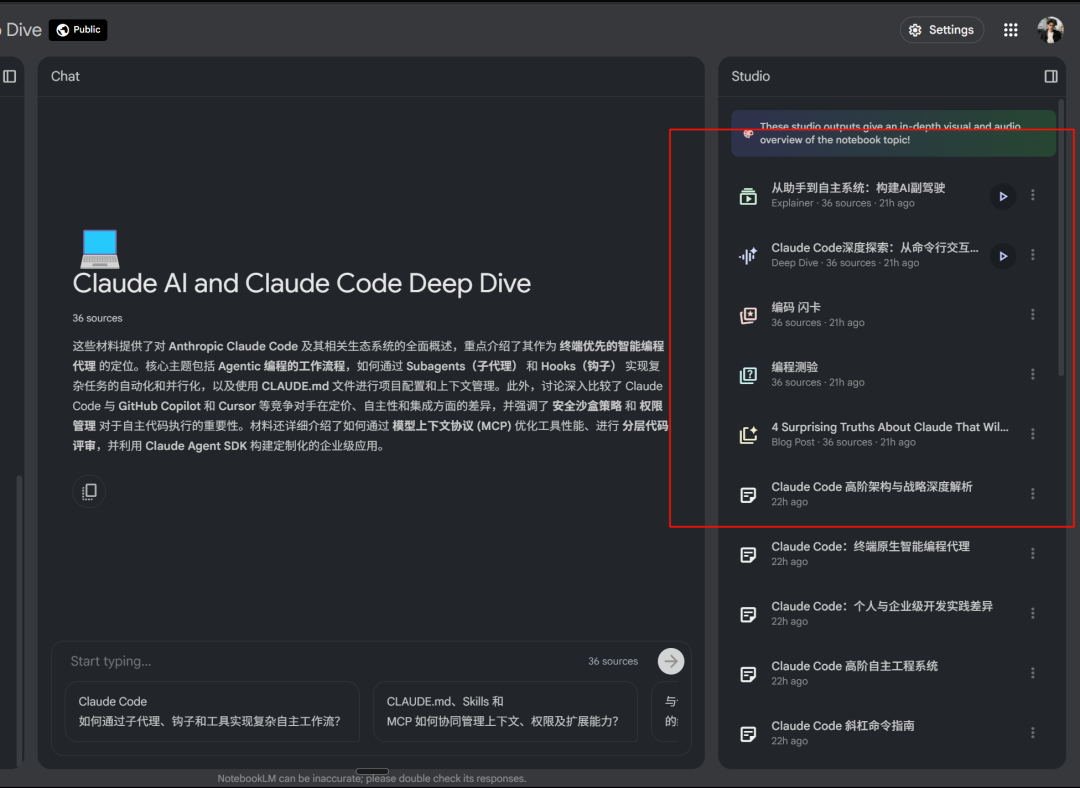Click the audio waveform icon for Deep Dive
The width and height of the screenshot is (1080, 788).
coord(748,256)
